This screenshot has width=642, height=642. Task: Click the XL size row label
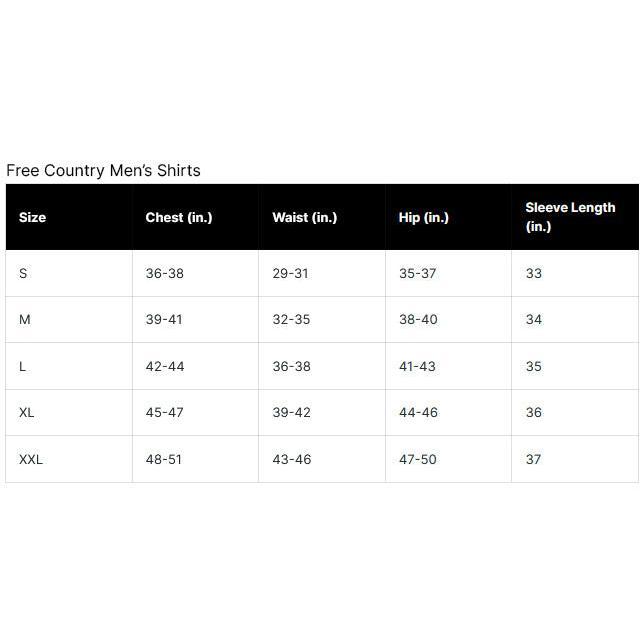tap(27, 413)
